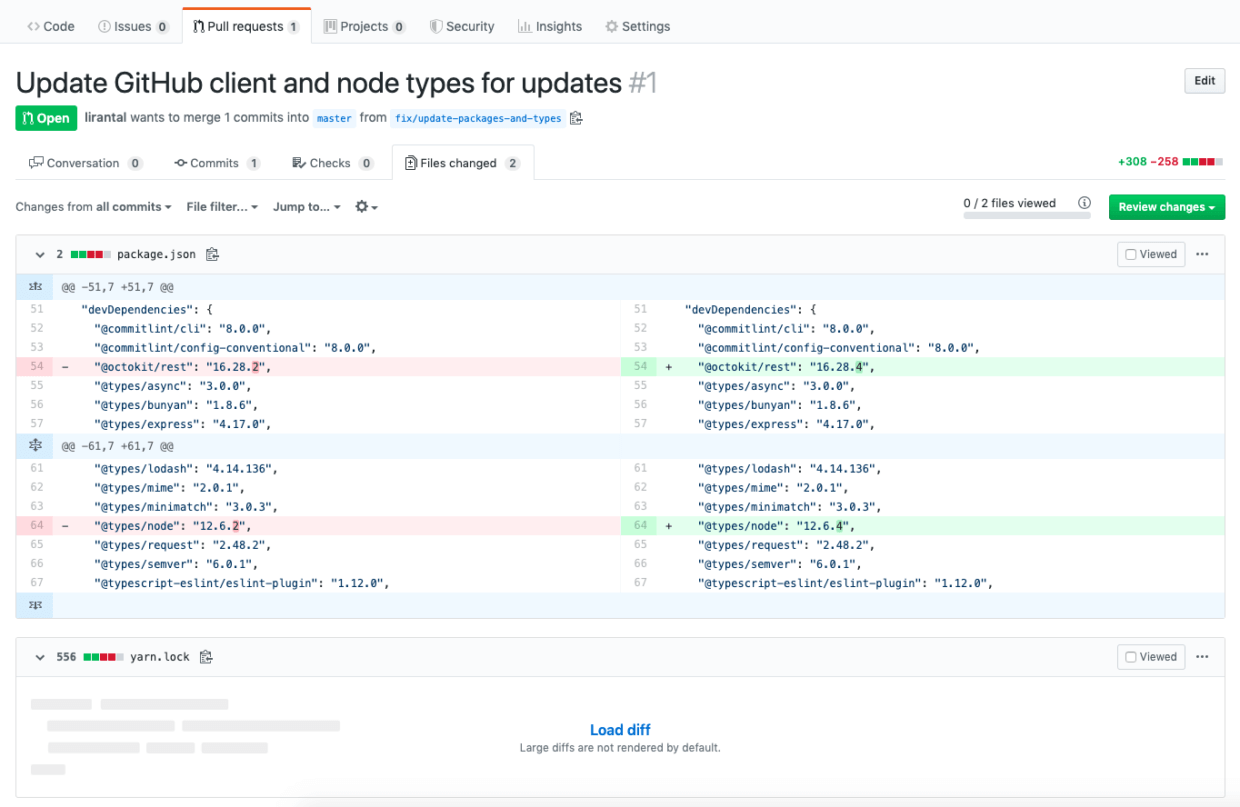1240x807 pixels.
Task: Click files viewed info icon
Action: pos(1084,203)
